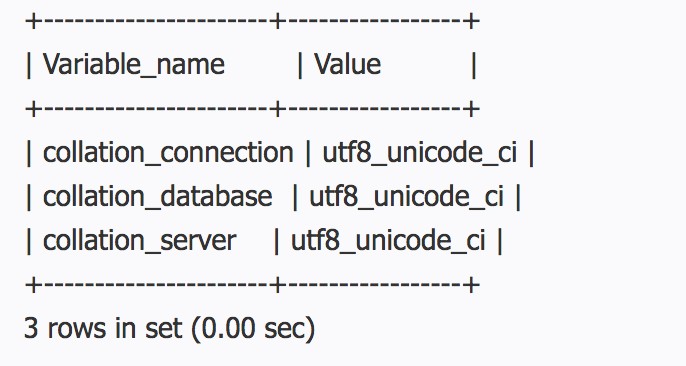Click the dashed border below the header row
Screen dimensions: 686x366
[252, 108]
